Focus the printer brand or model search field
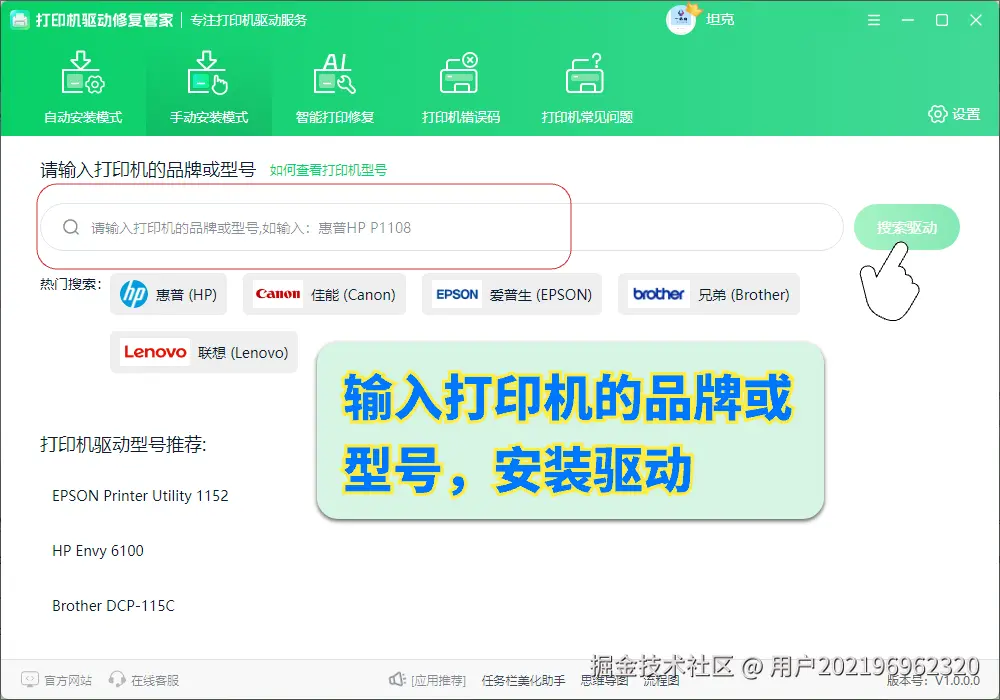The width and height of the screenshot is (1000, 700). pyautogui.click(x=441, y=227)
